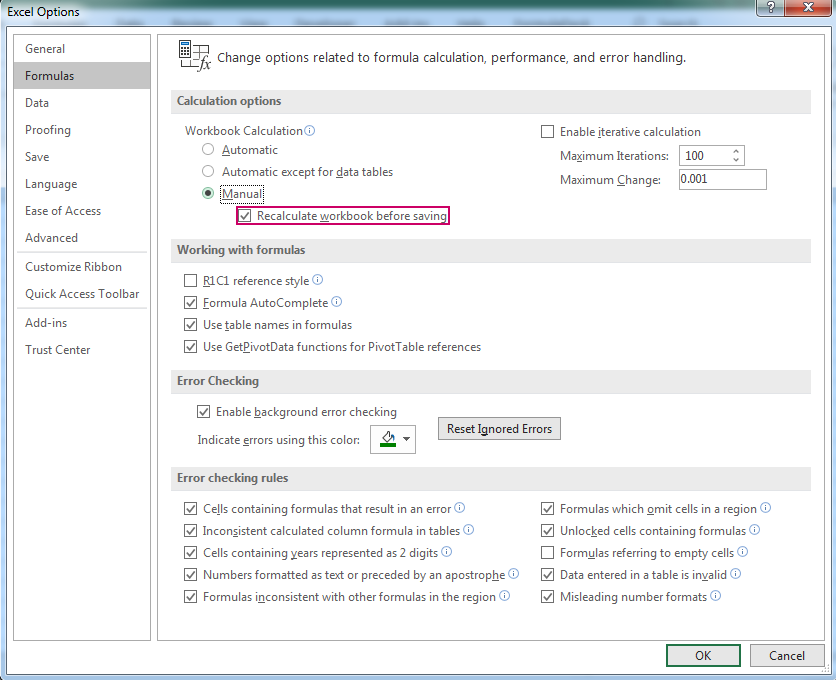The image size is (836, 680).
Task: Toggle Misleading number formats rule
Action: tap(548, 596)
